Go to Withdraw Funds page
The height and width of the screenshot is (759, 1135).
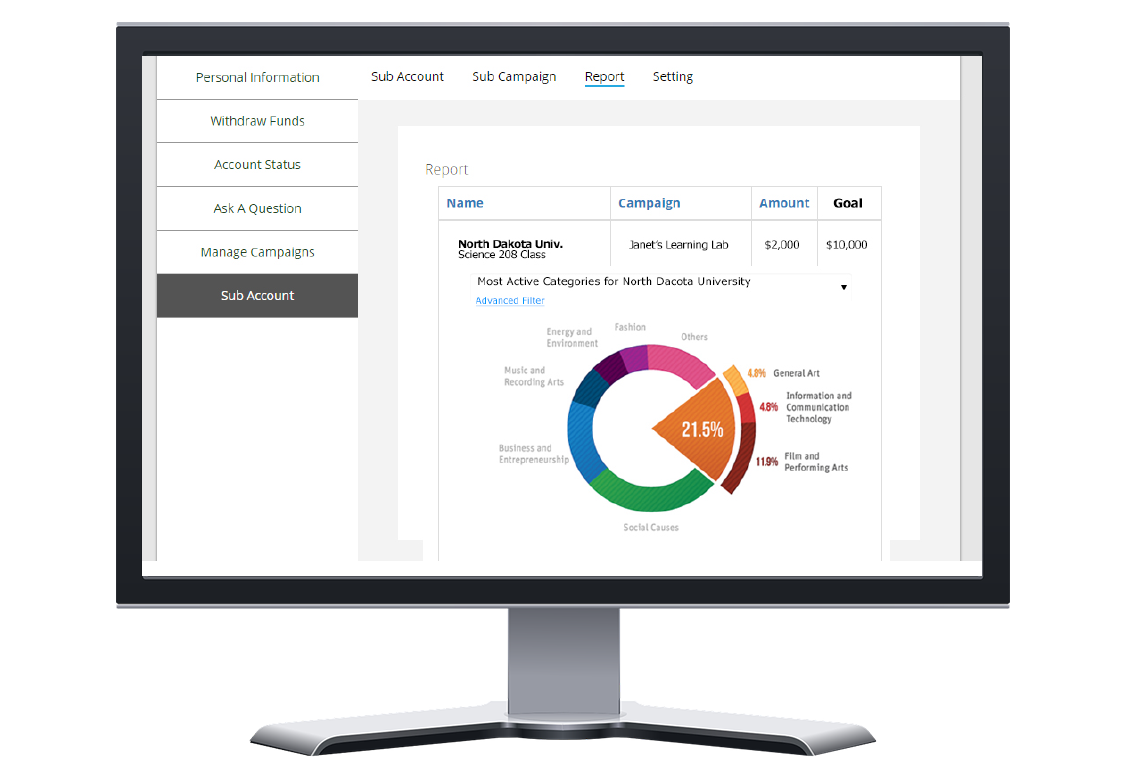click(257, 121)
